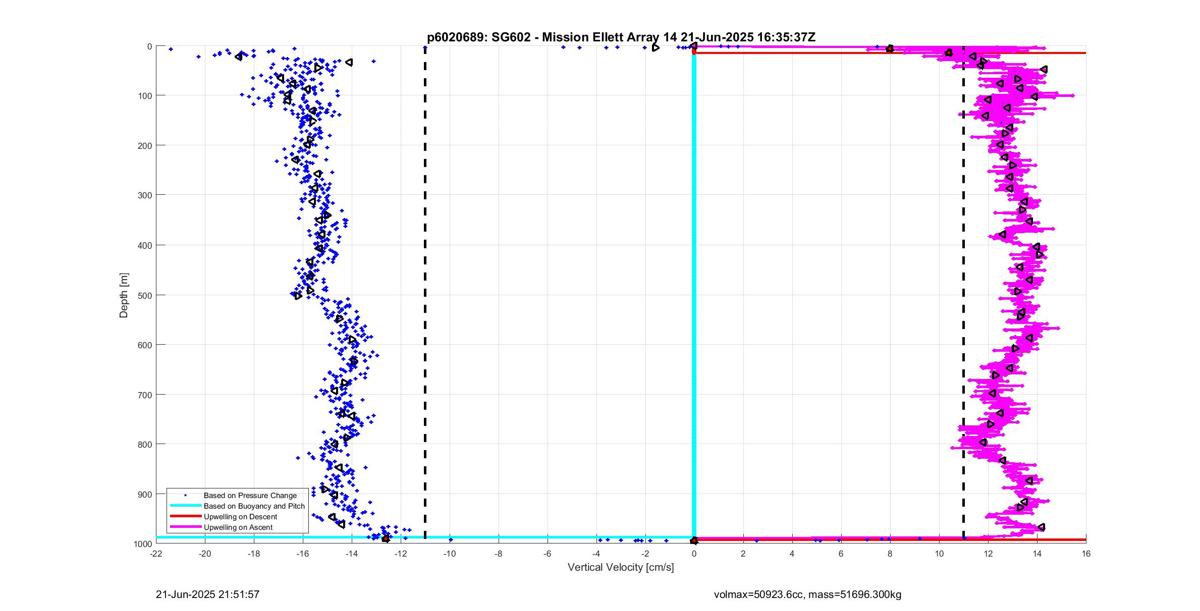Click the x-axis tick label '-2'
Screen dimensions: 1200x611
click(x=645, y=553)
